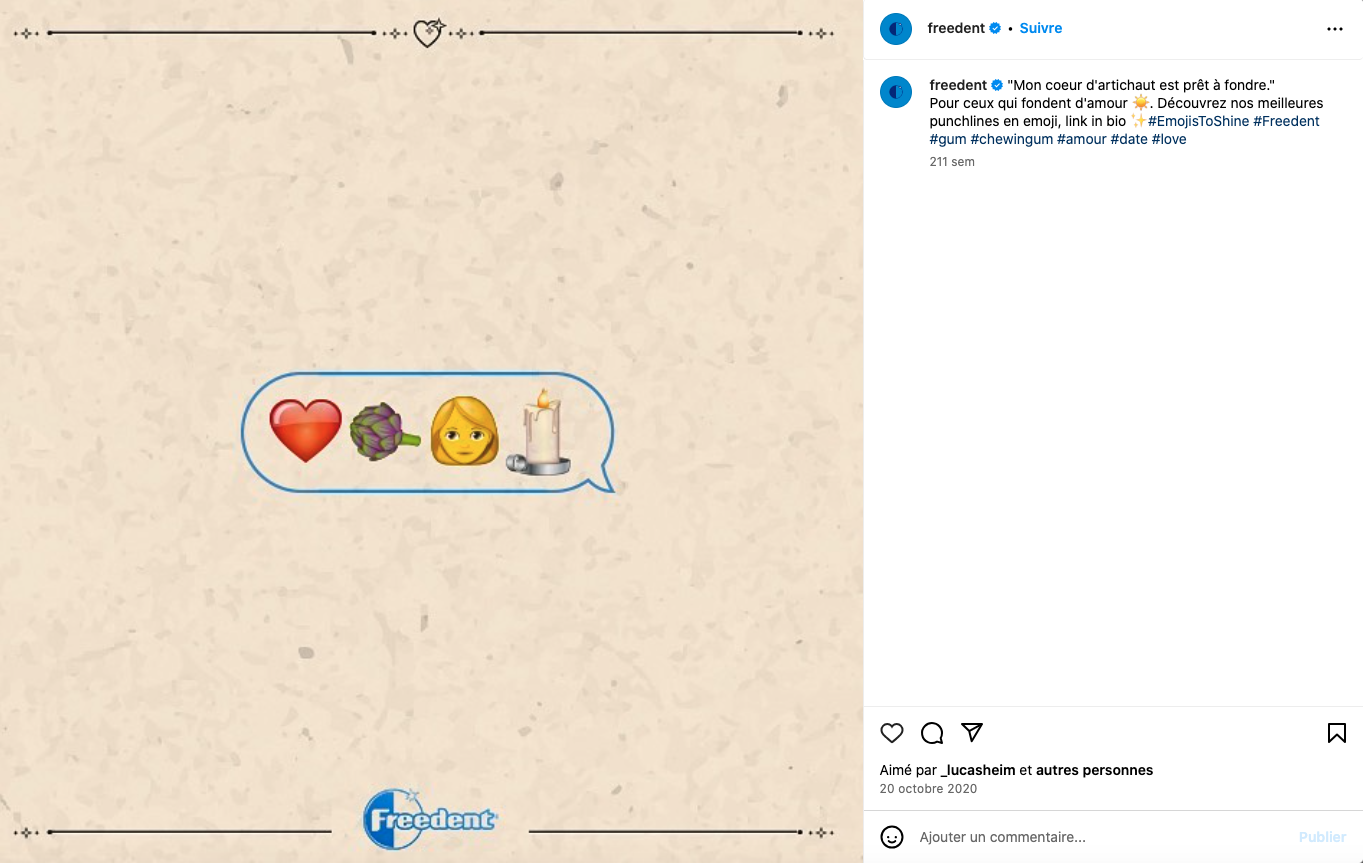The height and width of the screenshot is (863, 1363).
Task: Follow freedent with the Suivre button
Action: click(1041, 28)
